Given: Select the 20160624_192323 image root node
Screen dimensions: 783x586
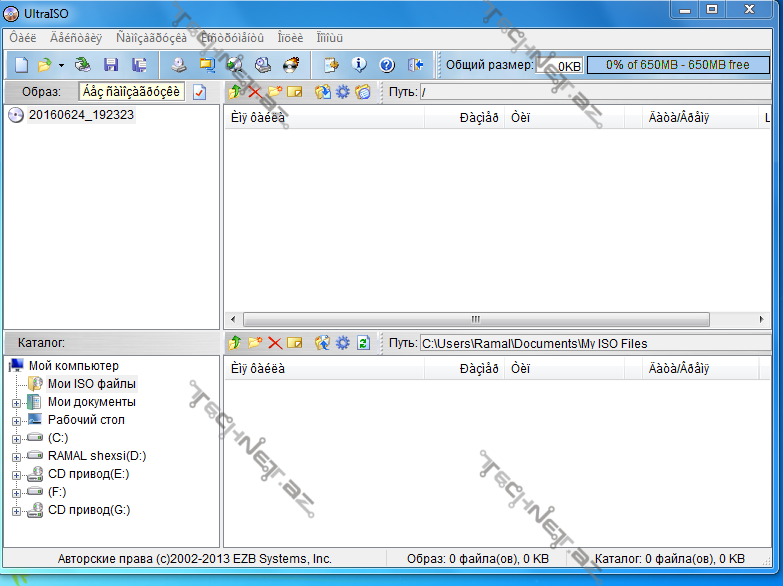Looking at the screenshot, I should pos(81,115).
